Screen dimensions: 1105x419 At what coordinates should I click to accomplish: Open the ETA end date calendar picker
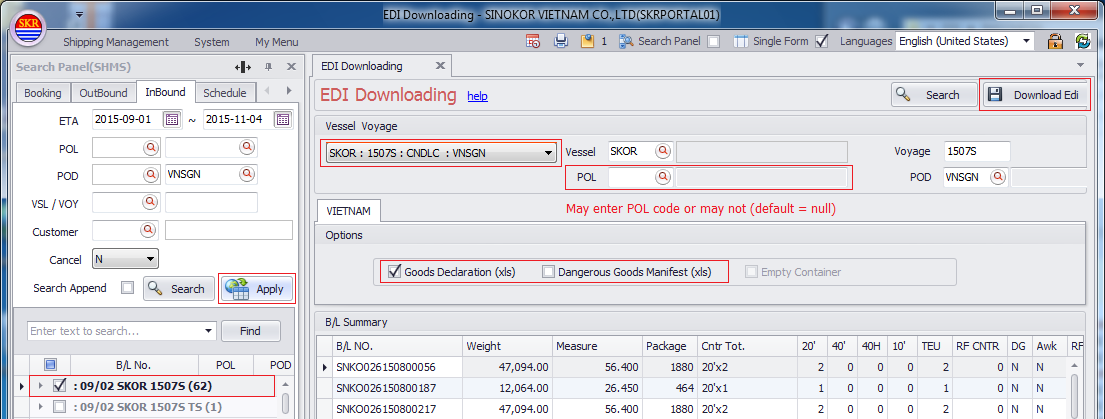click(x=283, y=119)
